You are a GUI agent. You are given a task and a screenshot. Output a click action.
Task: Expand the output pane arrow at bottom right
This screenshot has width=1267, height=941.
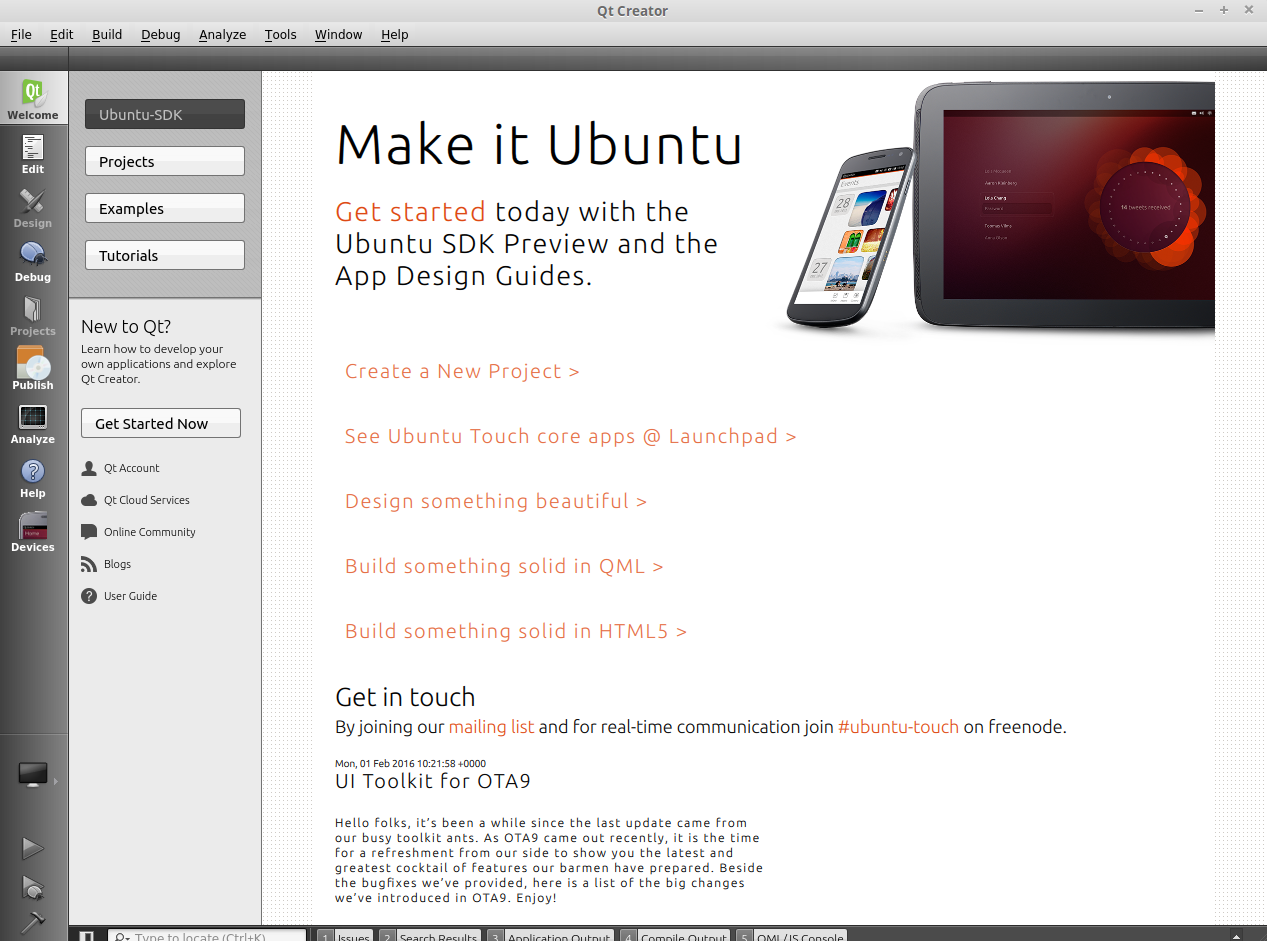click(1237, 937)
